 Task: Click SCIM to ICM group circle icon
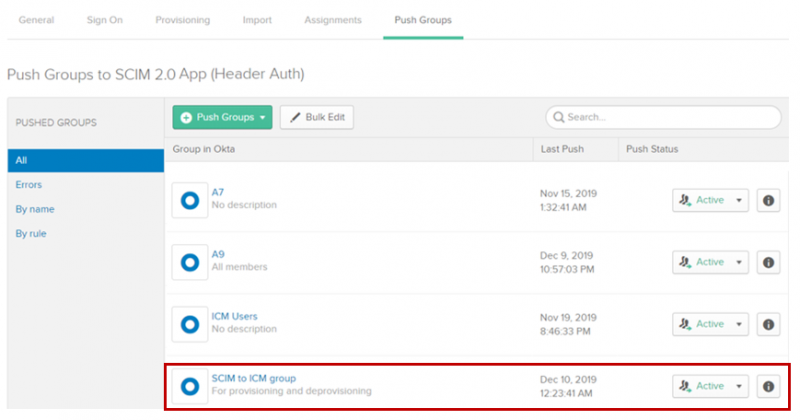190,386
